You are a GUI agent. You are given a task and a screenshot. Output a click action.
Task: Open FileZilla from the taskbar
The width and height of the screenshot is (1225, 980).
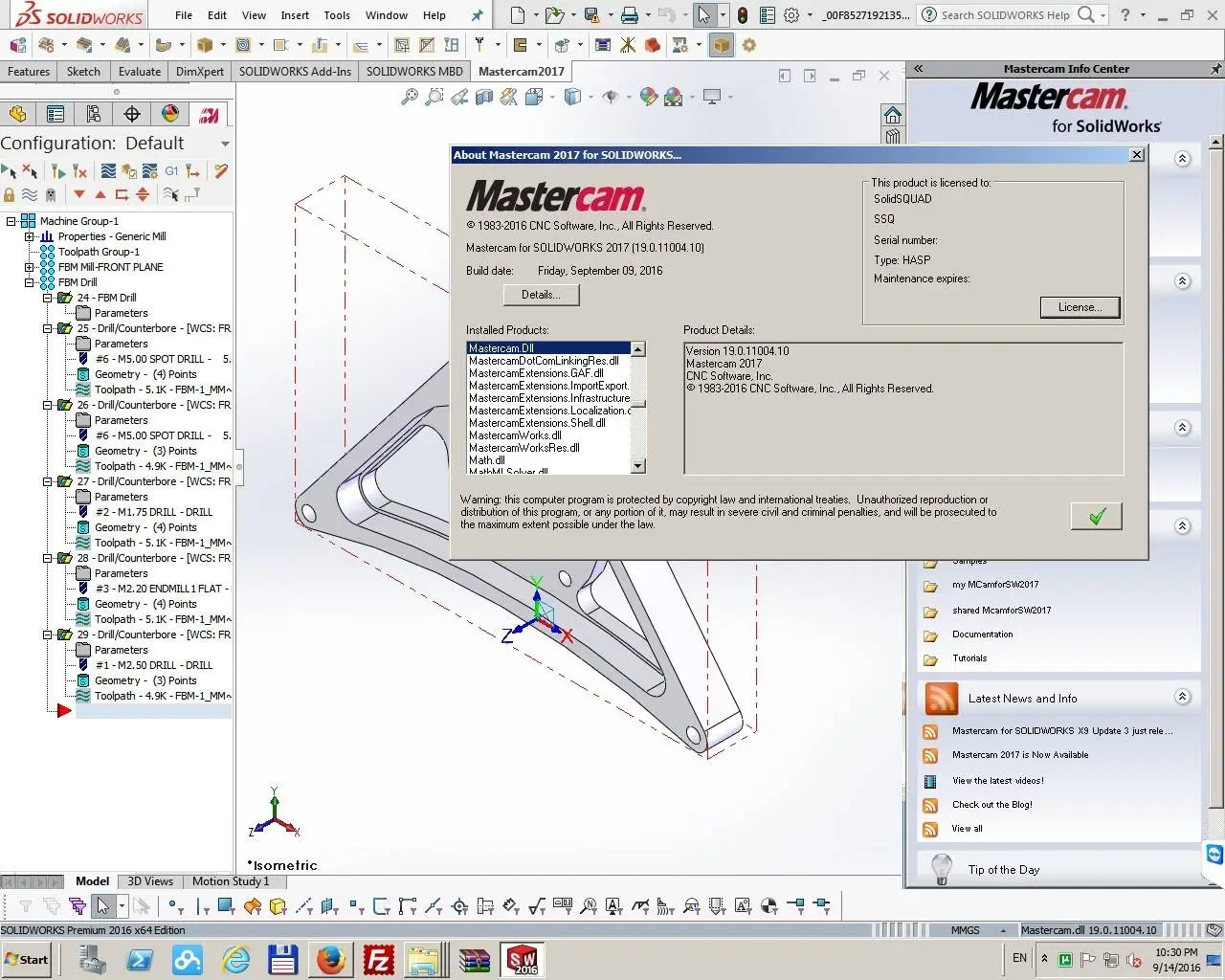click(x=379, y=959)
